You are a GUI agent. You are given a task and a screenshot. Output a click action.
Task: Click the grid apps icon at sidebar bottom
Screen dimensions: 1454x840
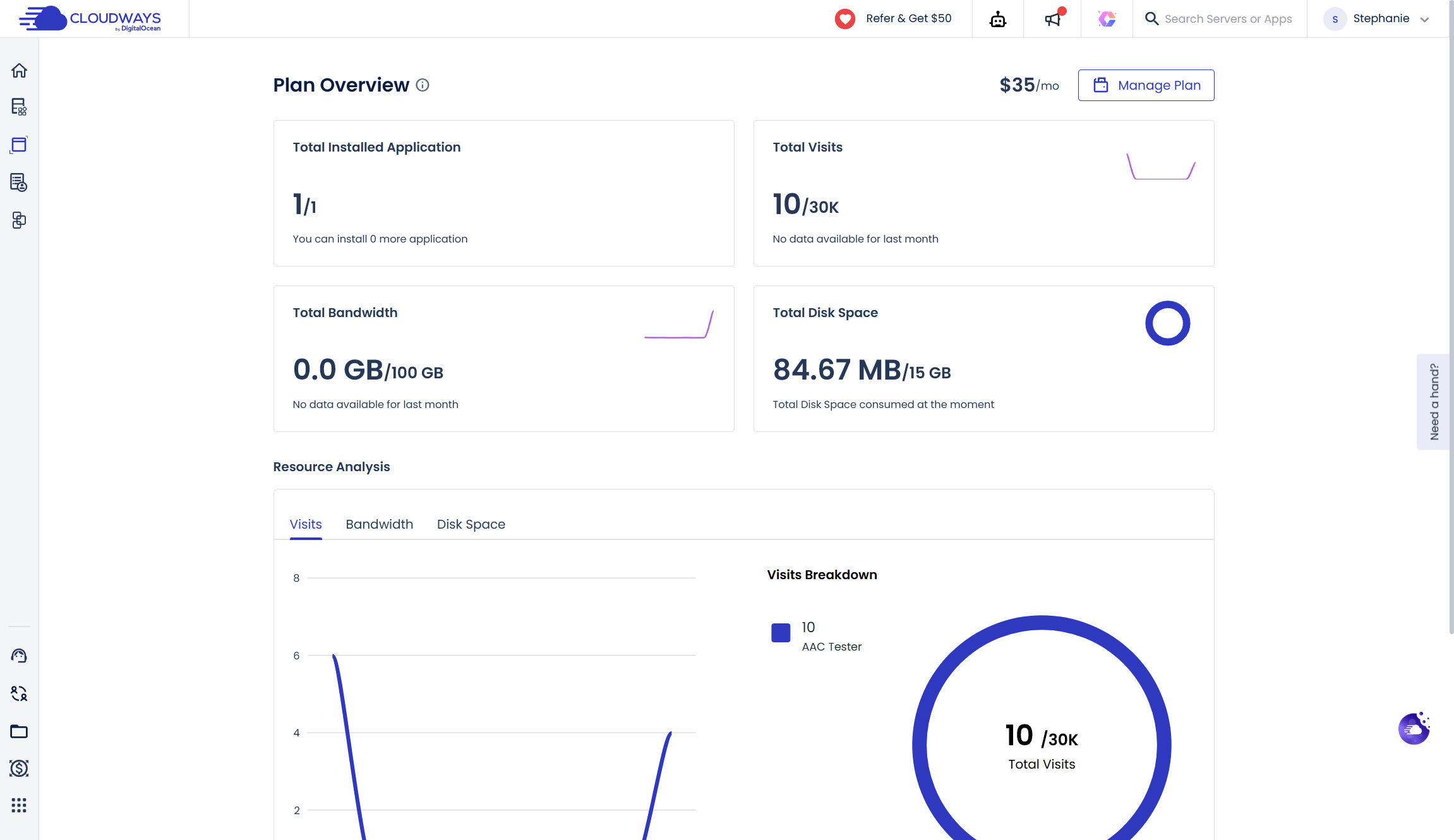19,805
